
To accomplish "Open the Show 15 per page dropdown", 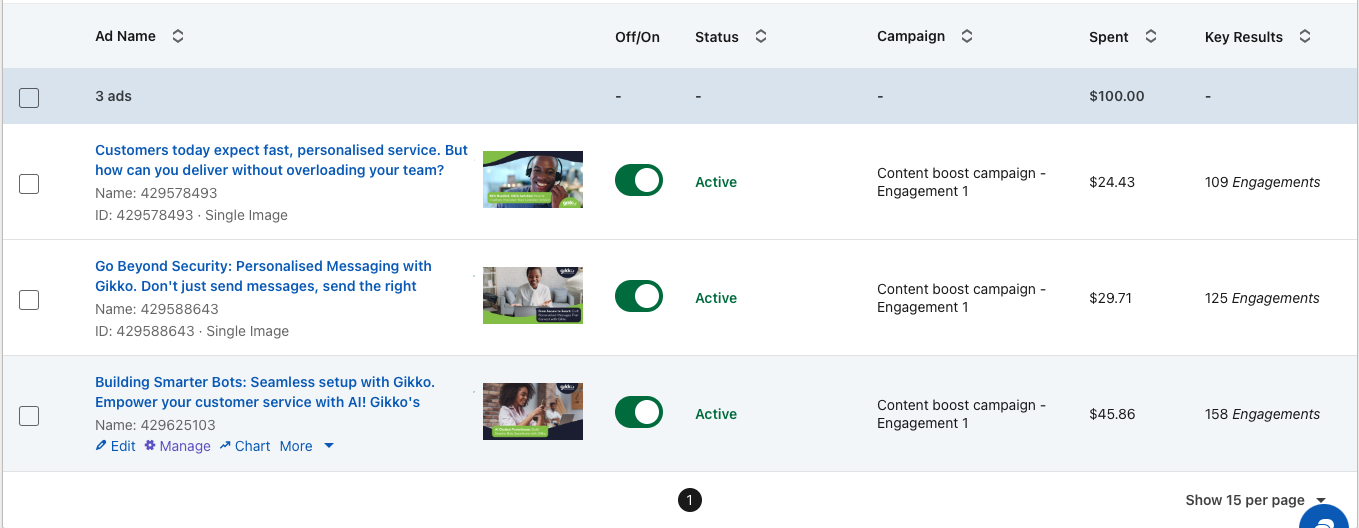I will coord(1255,500).
